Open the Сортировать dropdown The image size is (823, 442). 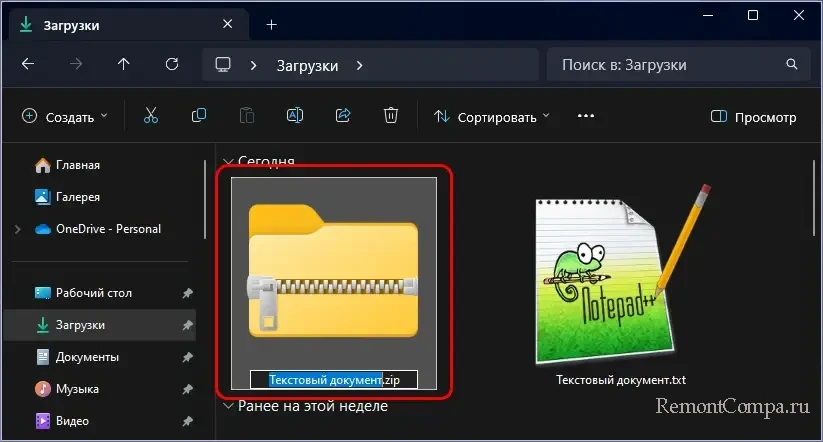(492, 117)
